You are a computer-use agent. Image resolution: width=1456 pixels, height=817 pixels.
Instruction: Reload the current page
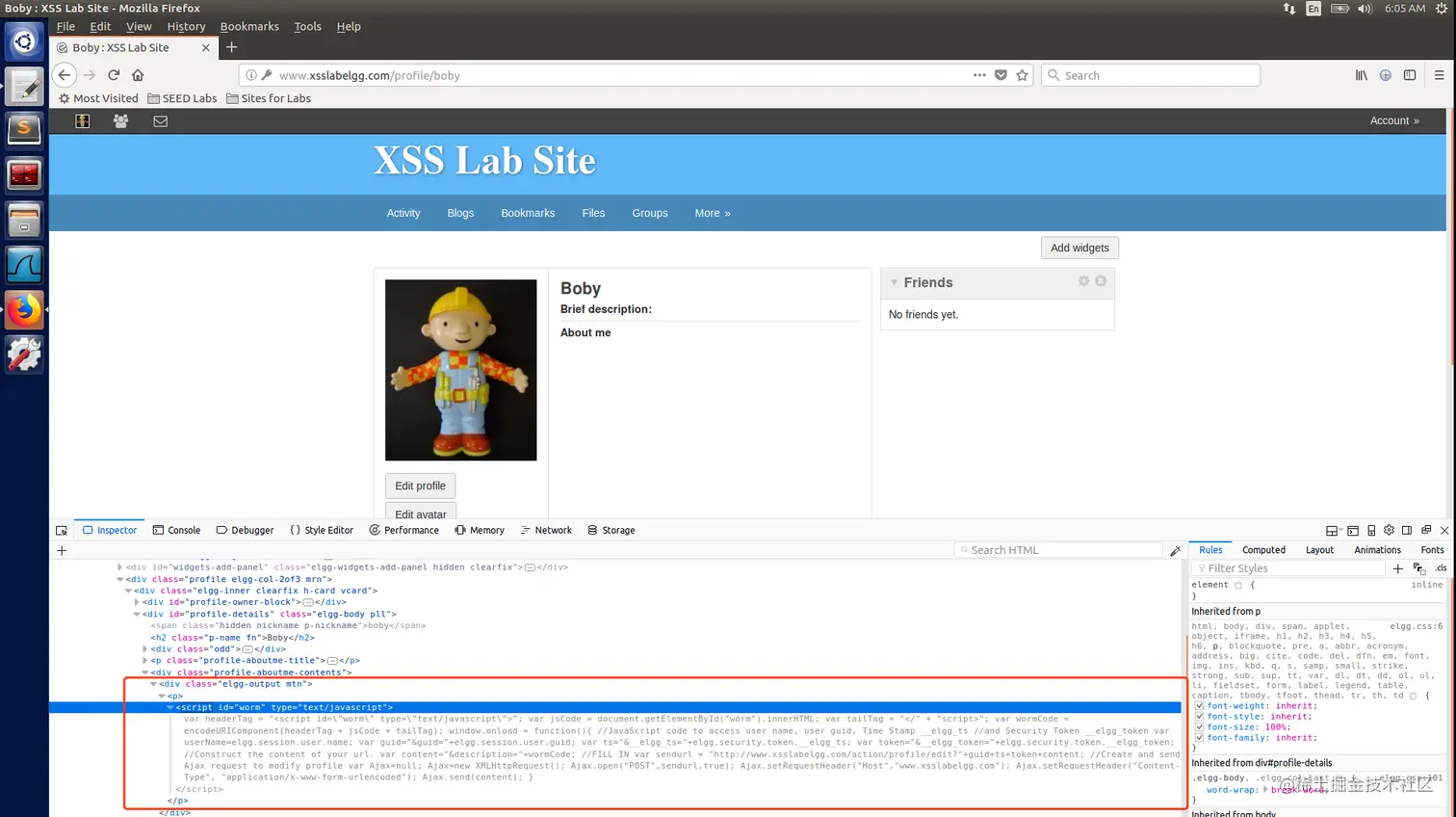click(x=114, y=75)
